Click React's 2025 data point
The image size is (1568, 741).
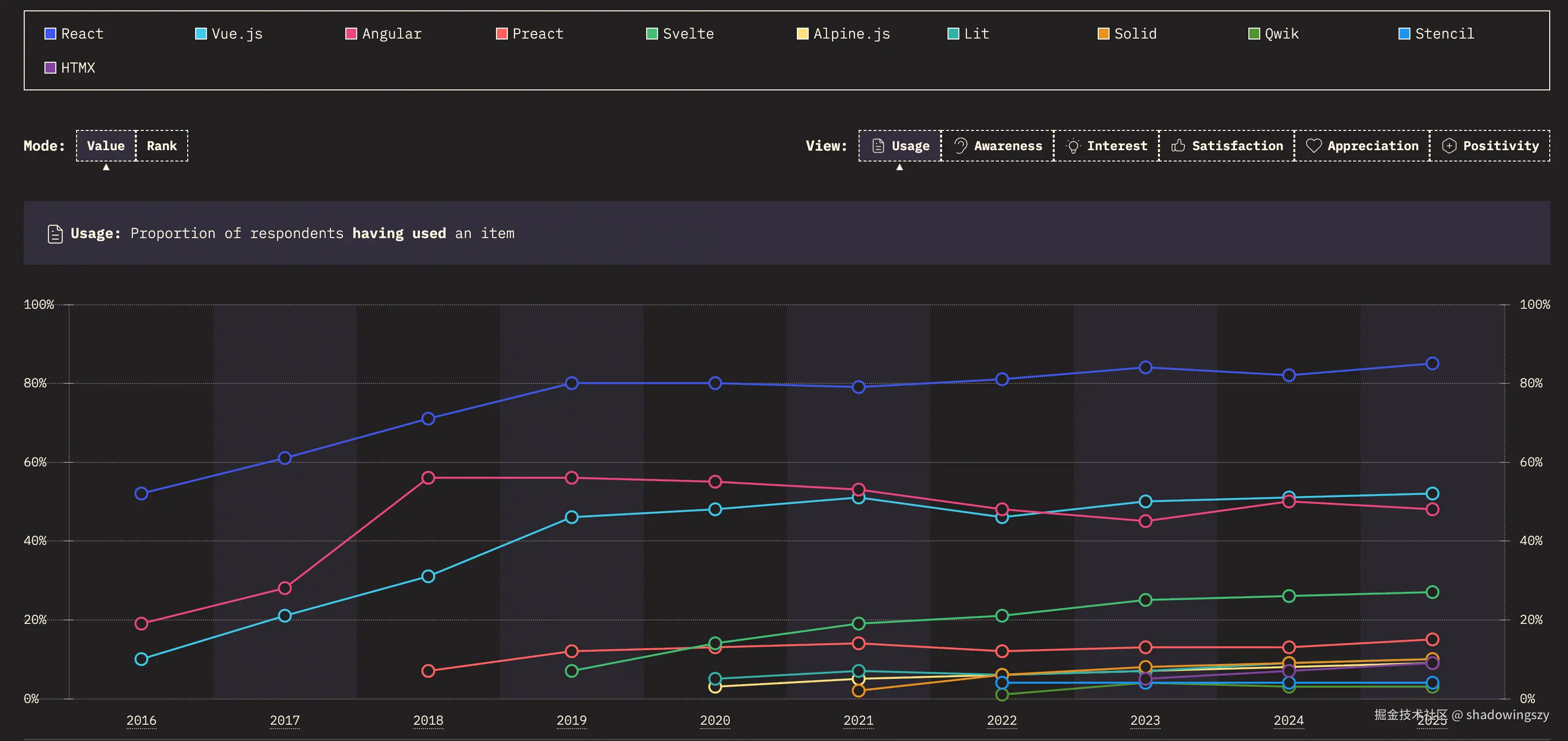click(1432, 364)
